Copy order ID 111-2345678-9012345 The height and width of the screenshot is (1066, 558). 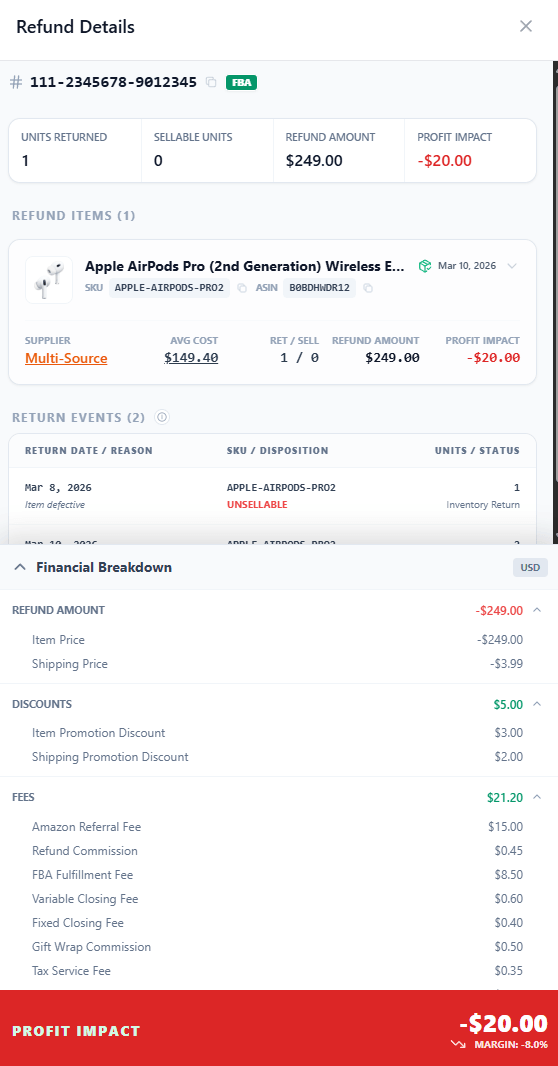pyautogui.click(x=211, y=82)
